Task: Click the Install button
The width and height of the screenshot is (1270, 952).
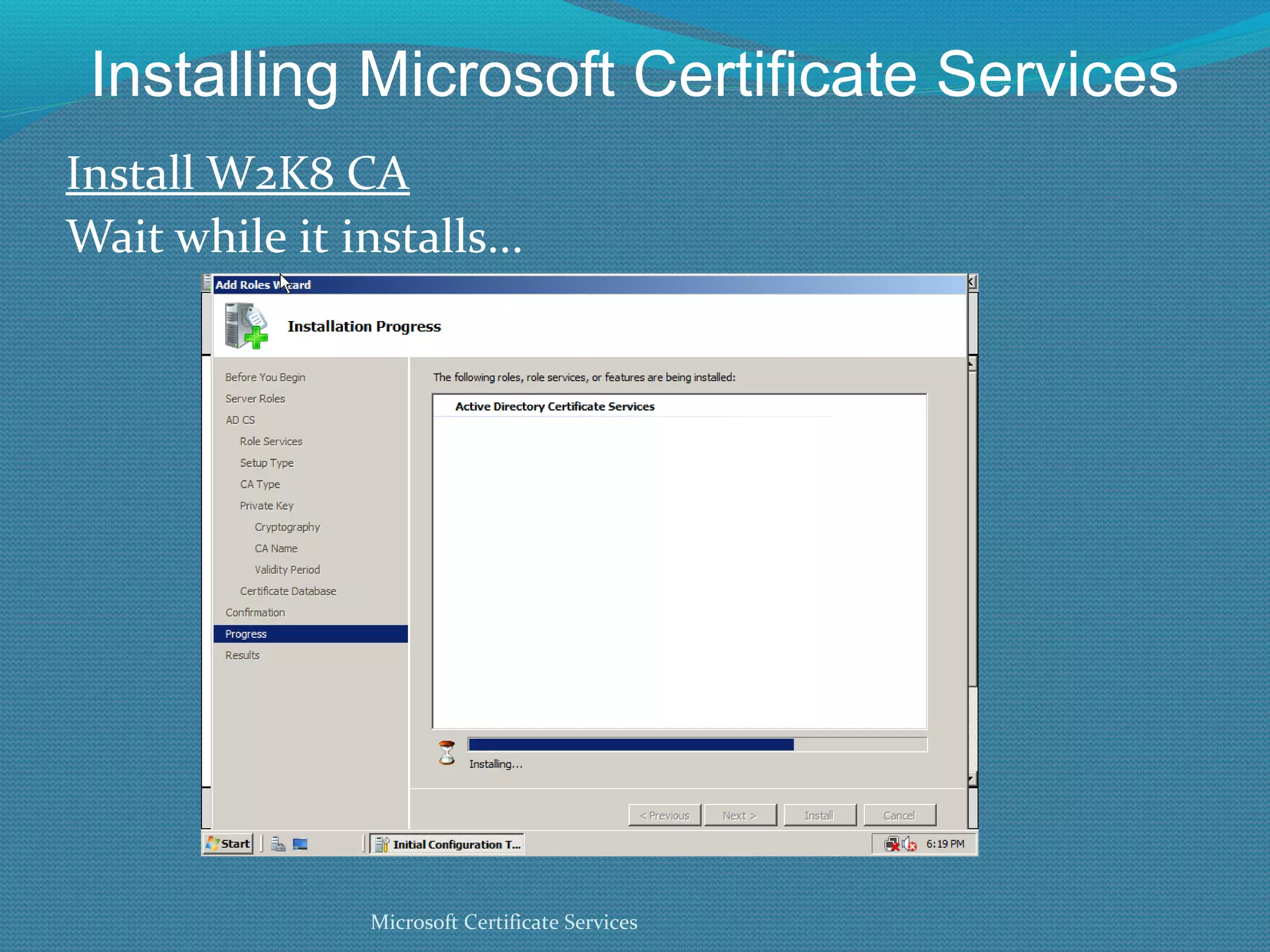Action: coord(819,816)
